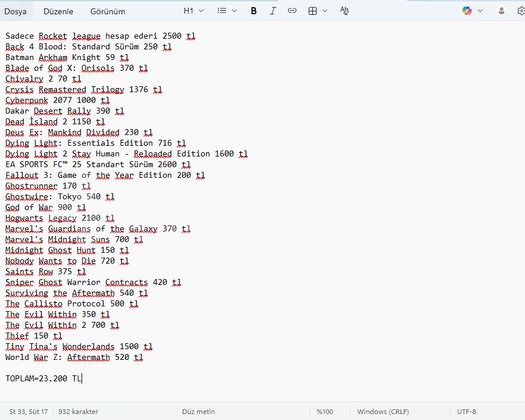Click the bulleted list icon
The height and width of the screenshot is (420, 525).
click(x=221, y=11)
